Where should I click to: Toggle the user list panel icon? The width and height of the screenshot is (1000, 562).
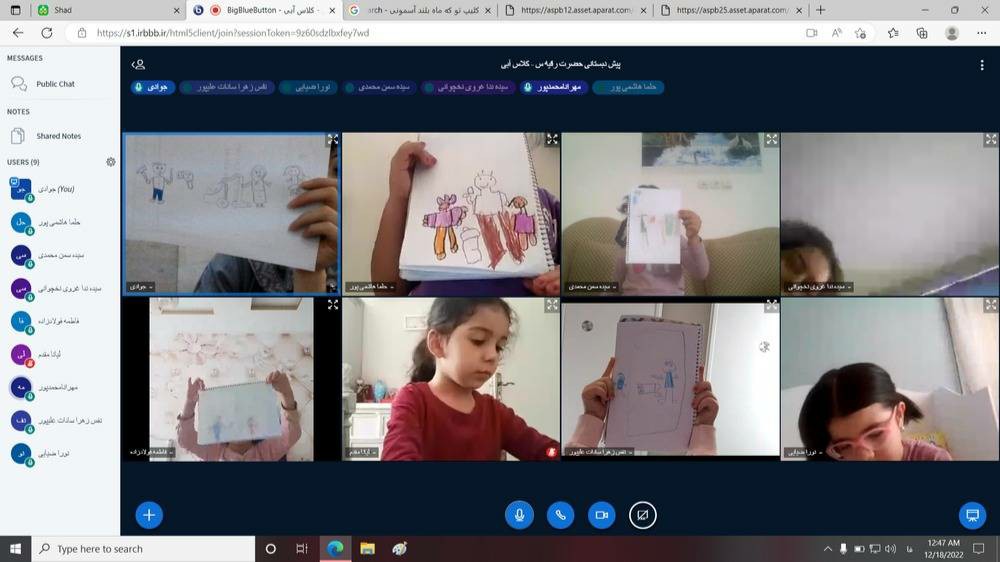tap(139, 64)
